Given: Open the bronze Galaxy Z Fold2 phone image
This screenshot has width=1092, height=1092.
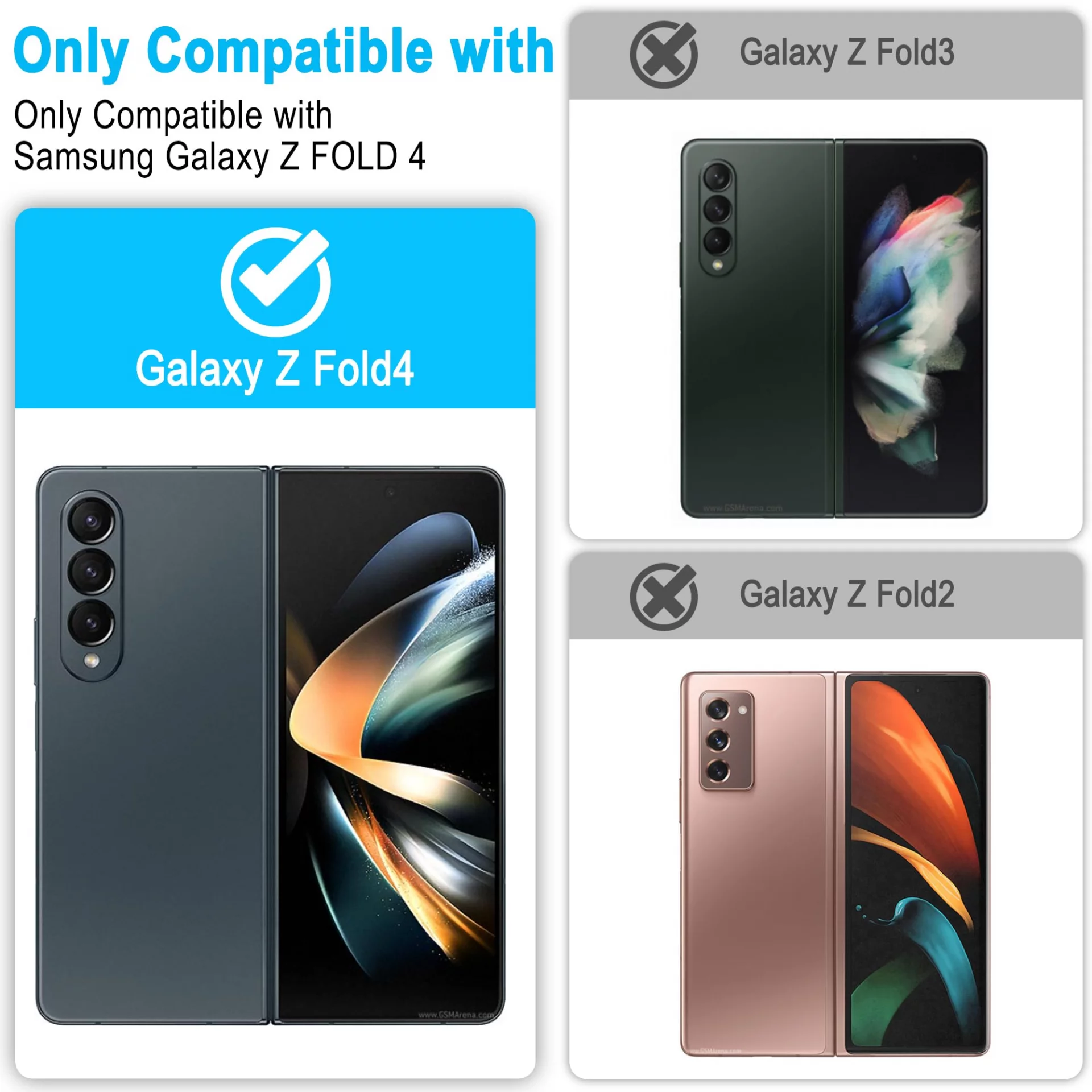Looking at the screenshot, I should 835,863.
